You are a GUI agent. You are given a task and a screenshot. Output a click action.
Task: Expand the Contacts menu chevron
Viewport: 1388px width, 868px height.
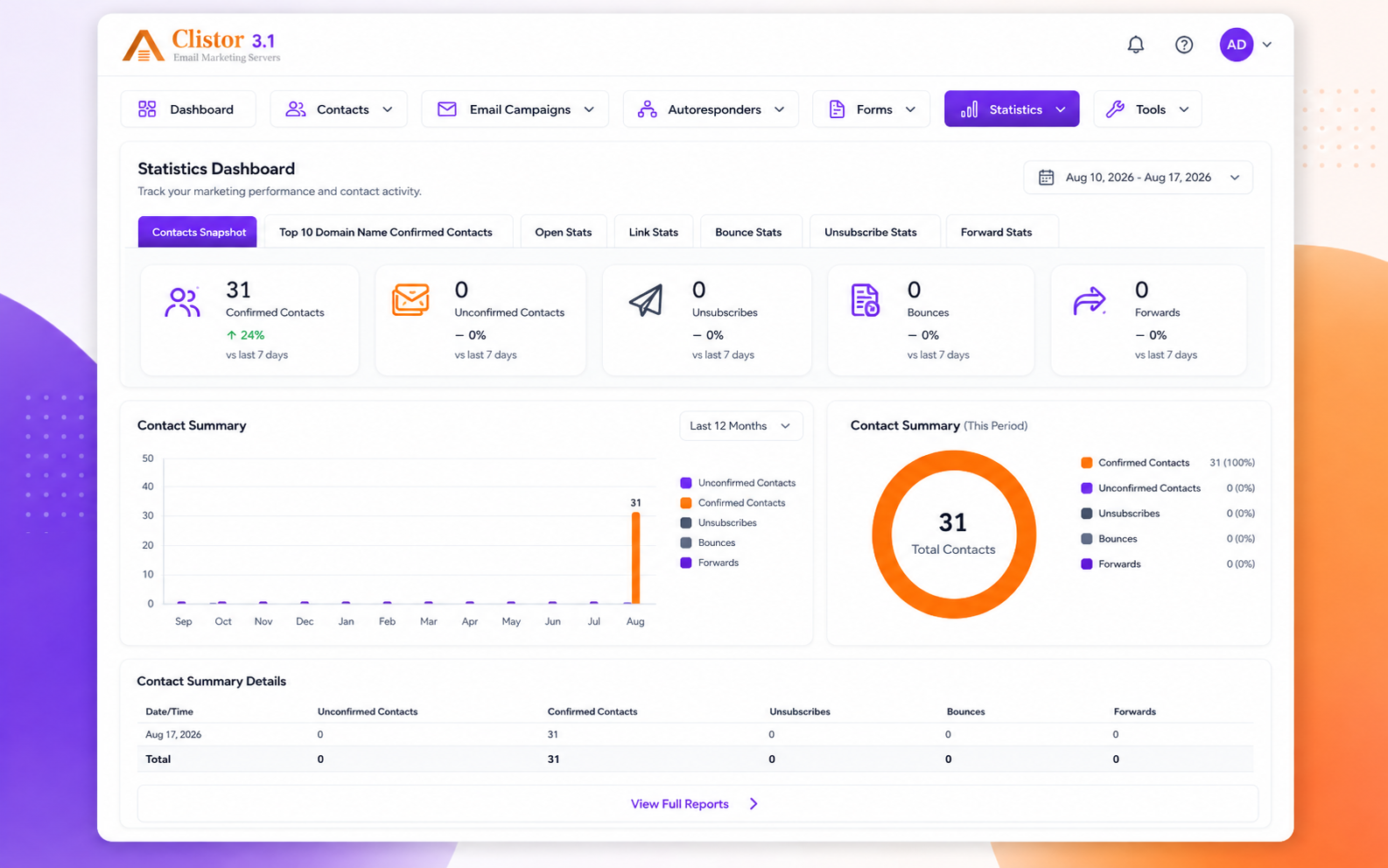pos(388,109)
